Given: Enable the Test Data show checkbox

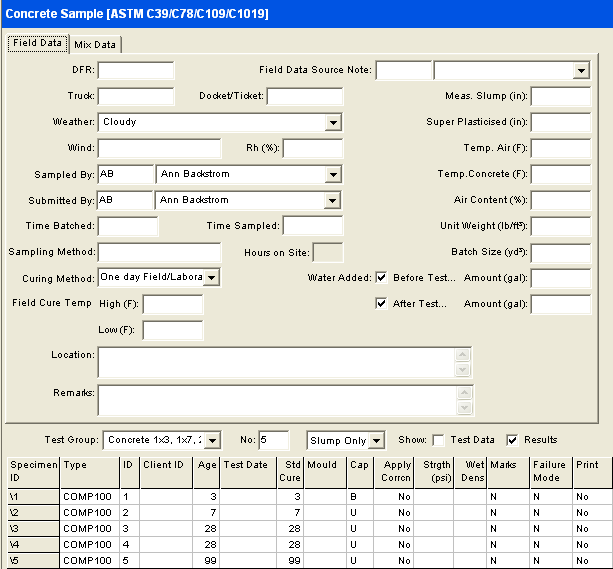Looking at the screenshot, I should click(x=438, y=440).
